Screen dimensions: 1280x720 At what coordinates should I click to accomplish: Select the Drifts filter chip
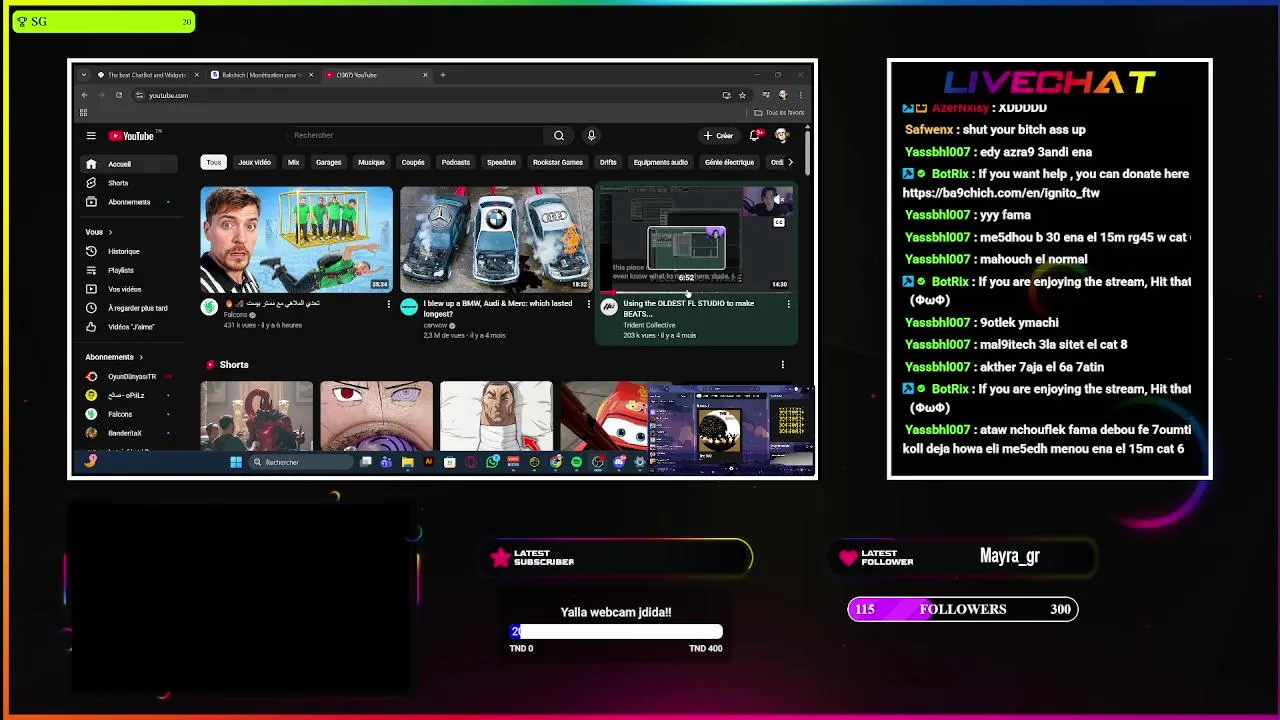[x=608, y=162]
